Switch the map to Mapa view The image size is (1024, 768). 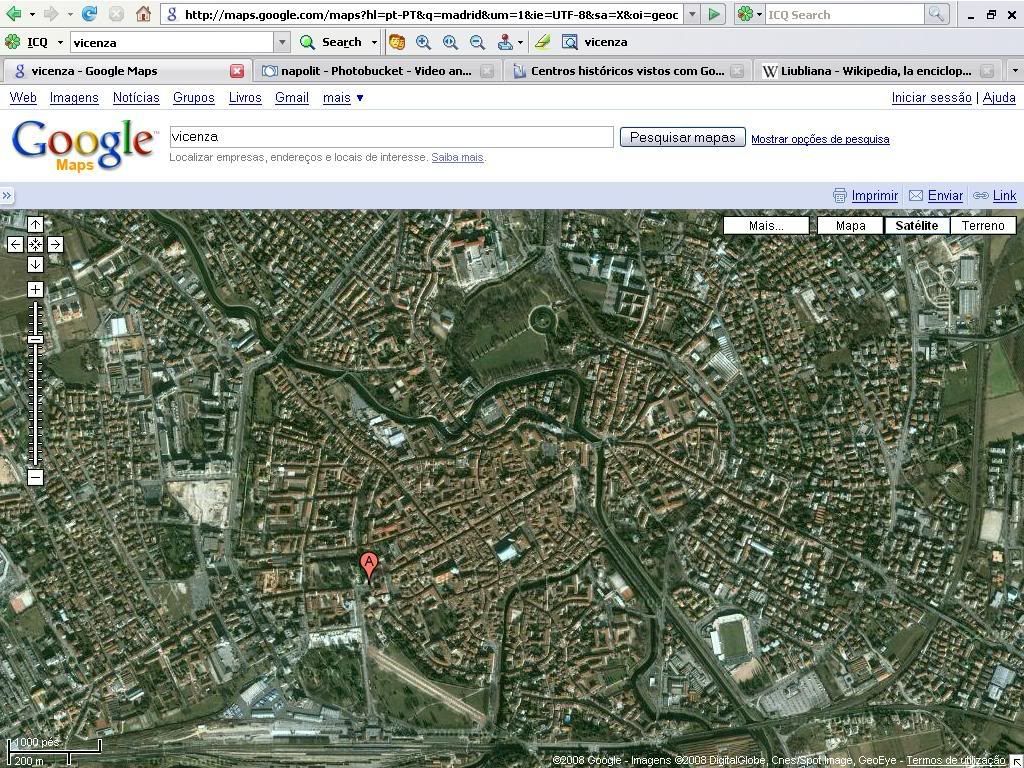(x=850, y=225)
